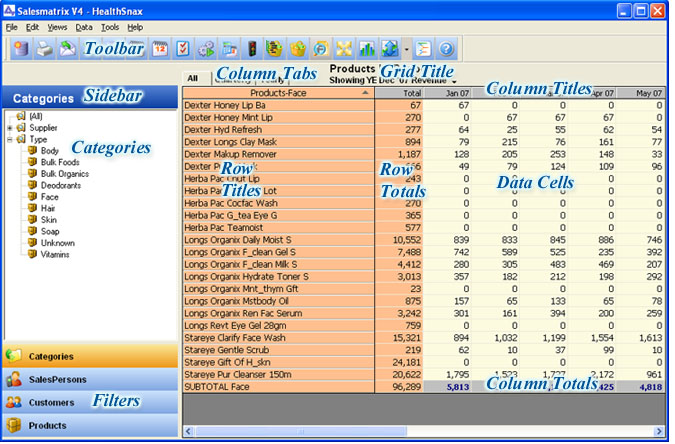Toggle sort arrow on Products-Face header
The width and height of the screenshot is (675, 444).
pyautogui.click(x=365, y=93)
